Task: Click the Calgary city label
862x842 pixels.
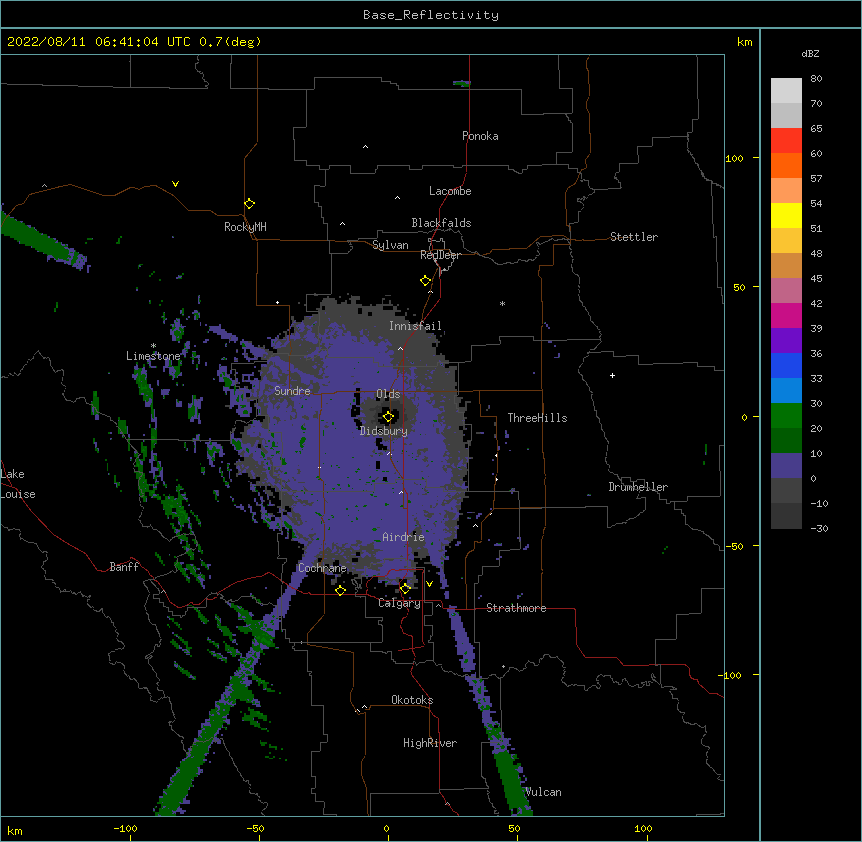Action: pyautogui.click(x=399, y=603)
